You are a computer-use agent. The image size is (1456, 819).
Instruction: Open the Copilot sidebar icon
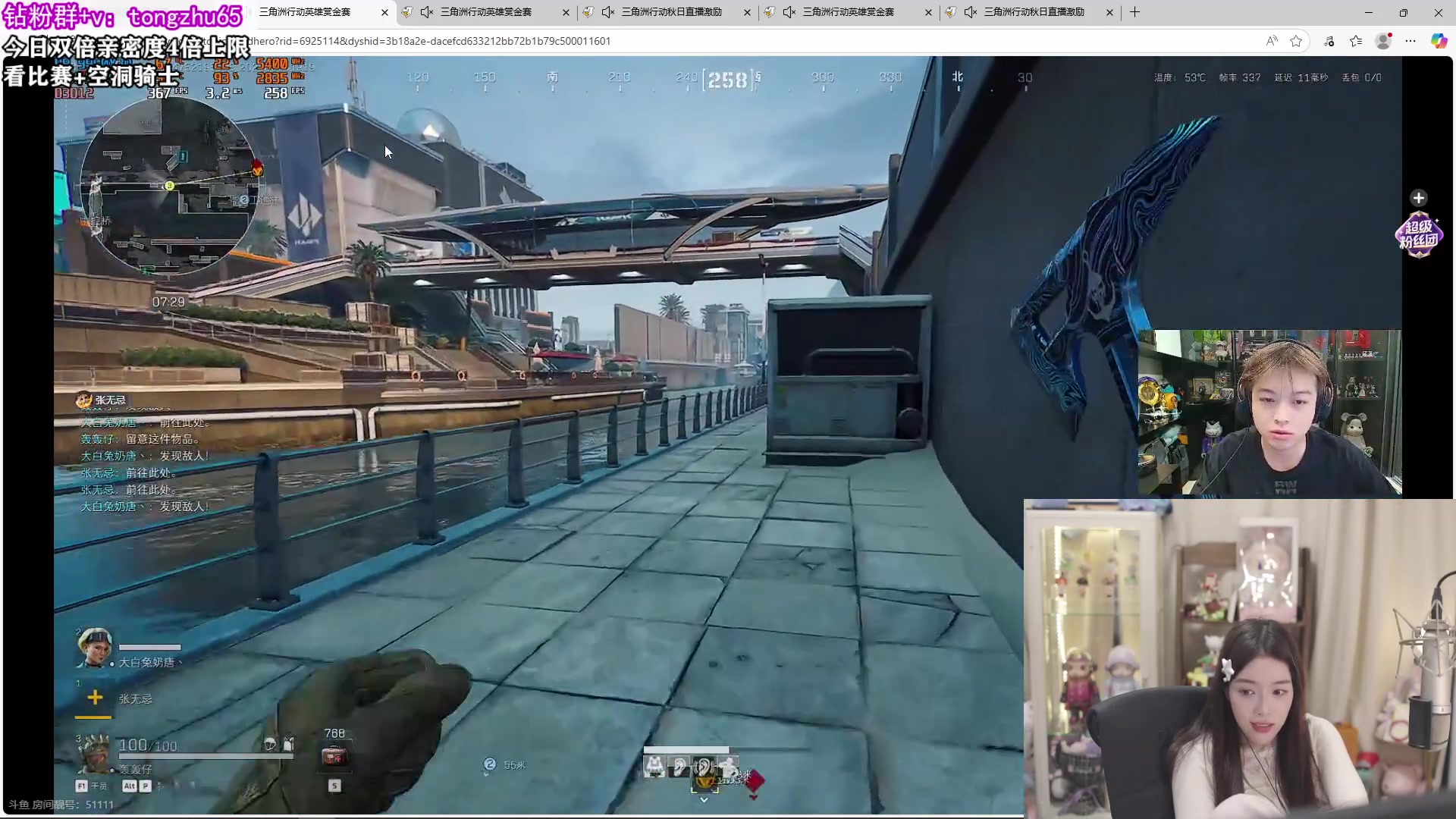click(1439, 41)
